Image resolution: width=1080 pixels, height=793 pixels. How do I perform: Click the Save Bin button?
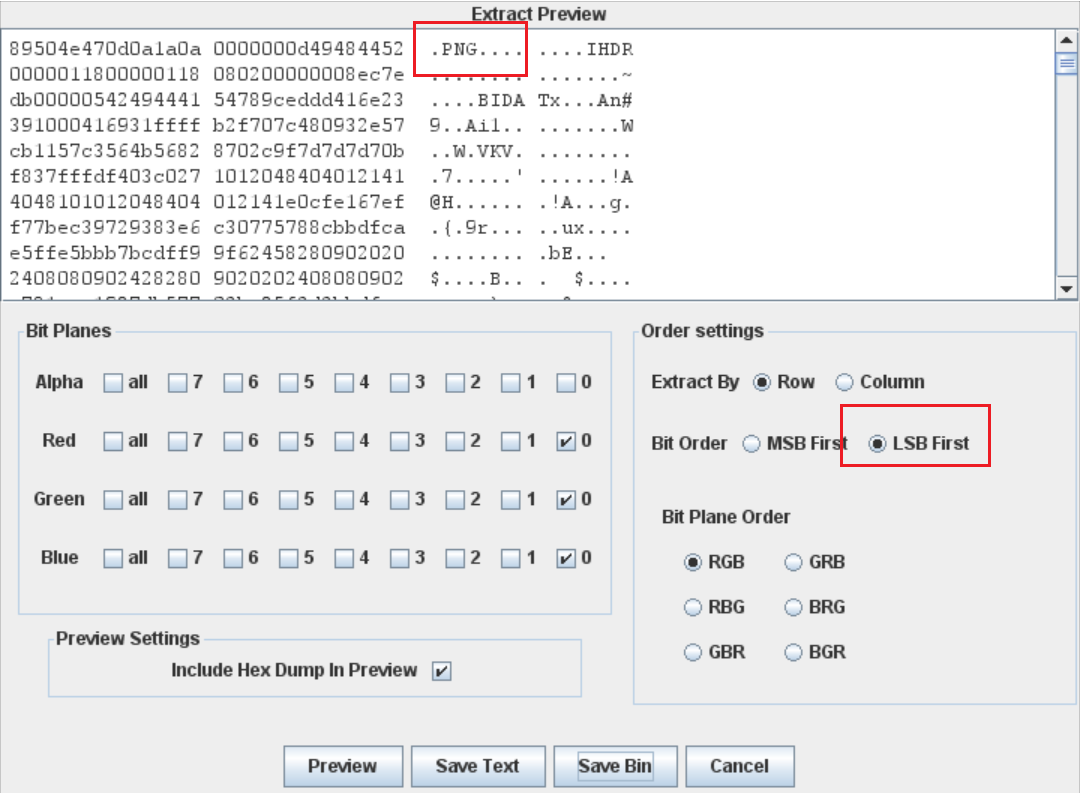coord(615,766)
